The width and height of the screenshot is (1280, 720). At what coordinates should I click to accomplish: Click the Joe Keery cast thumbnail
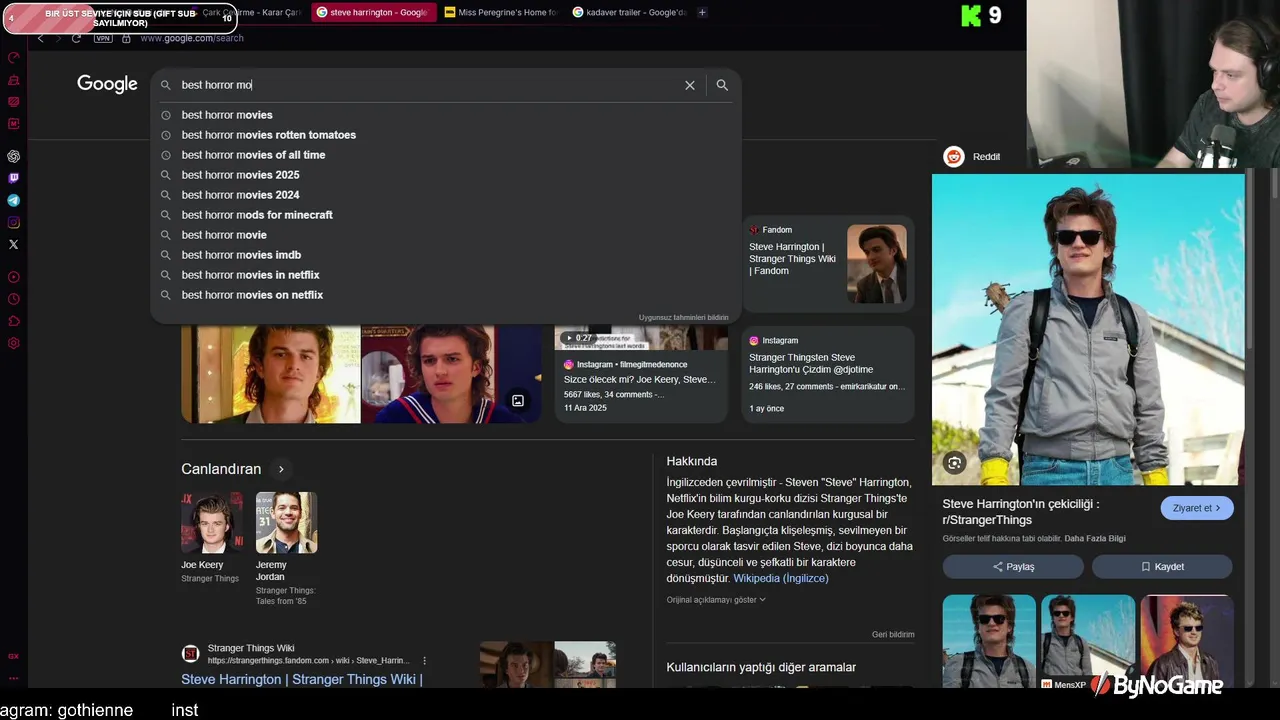(211, 523)
